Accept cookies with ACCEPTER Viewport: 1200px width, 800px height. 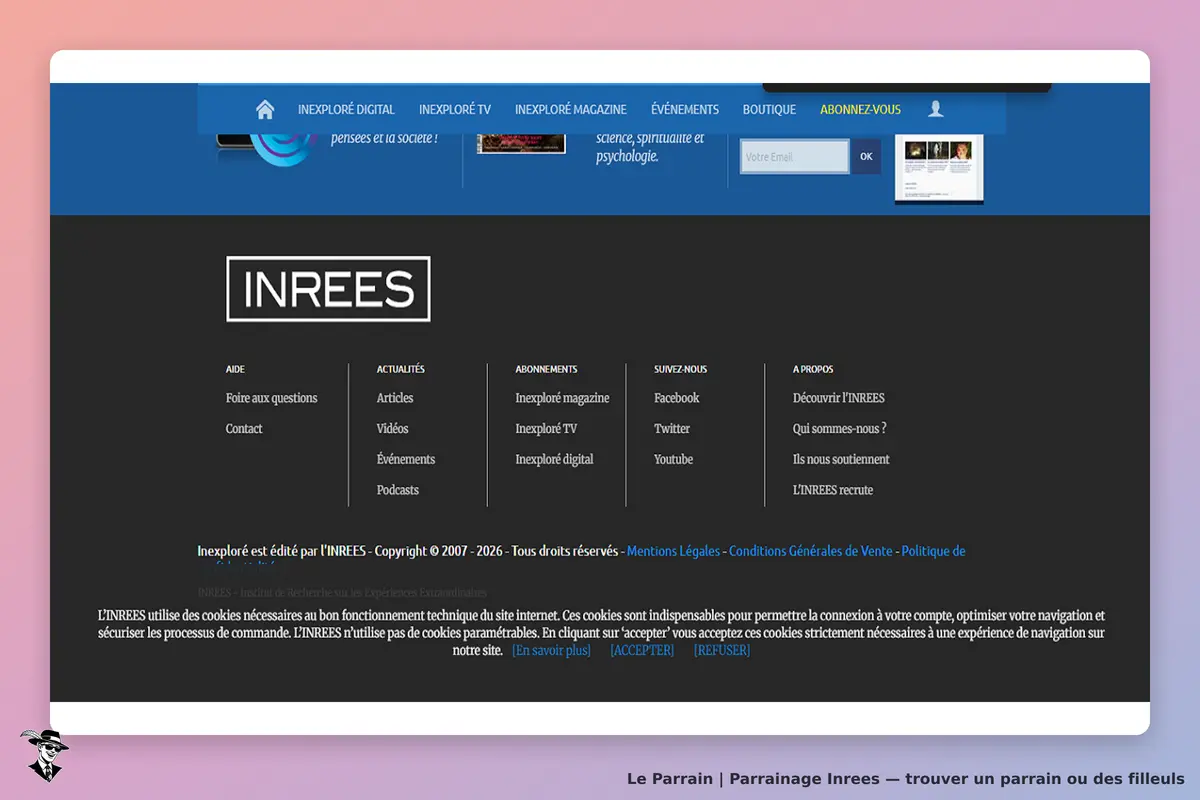(642, 650)
